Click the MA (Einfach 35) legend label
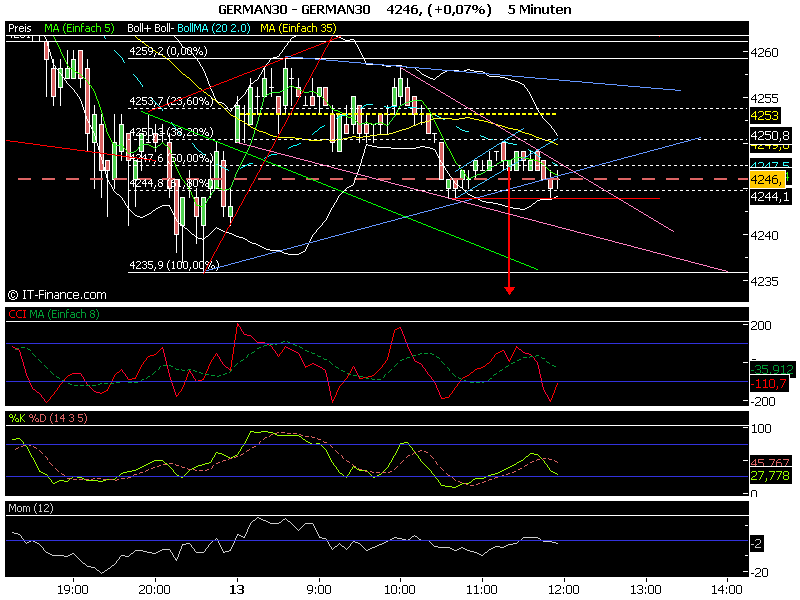The width and height of the screenshot is (800, 600). coord(298,29)
